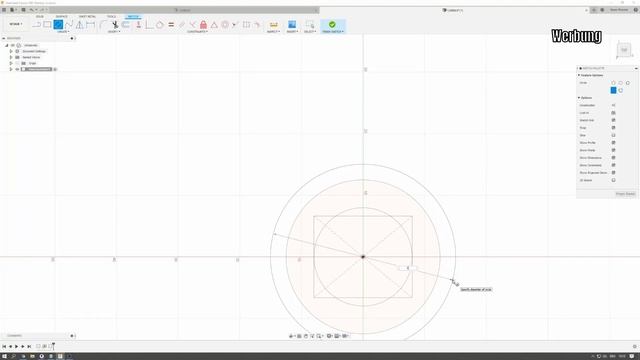This screenshot has height=360, width=640.
Task: Click the ViewCube in the corner
Action: pyautogui.click(x=624, y=50)
